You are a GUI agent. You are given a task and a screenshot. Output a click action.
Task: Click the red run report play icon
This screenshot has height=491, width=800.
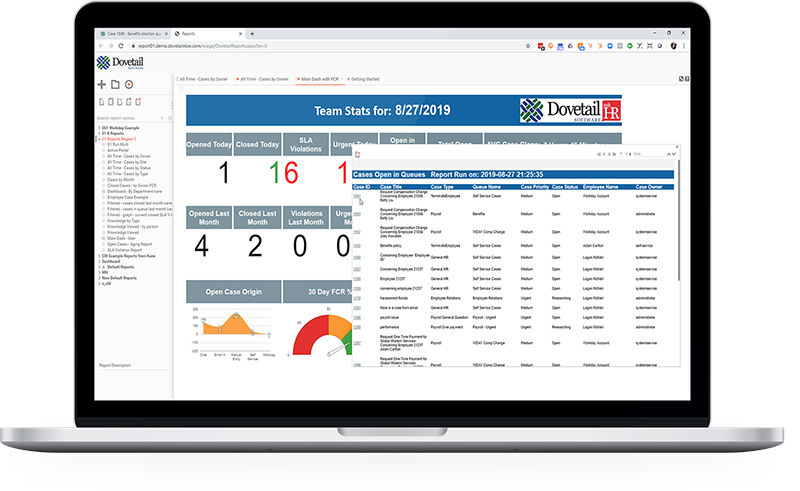[x=129, y=85]
